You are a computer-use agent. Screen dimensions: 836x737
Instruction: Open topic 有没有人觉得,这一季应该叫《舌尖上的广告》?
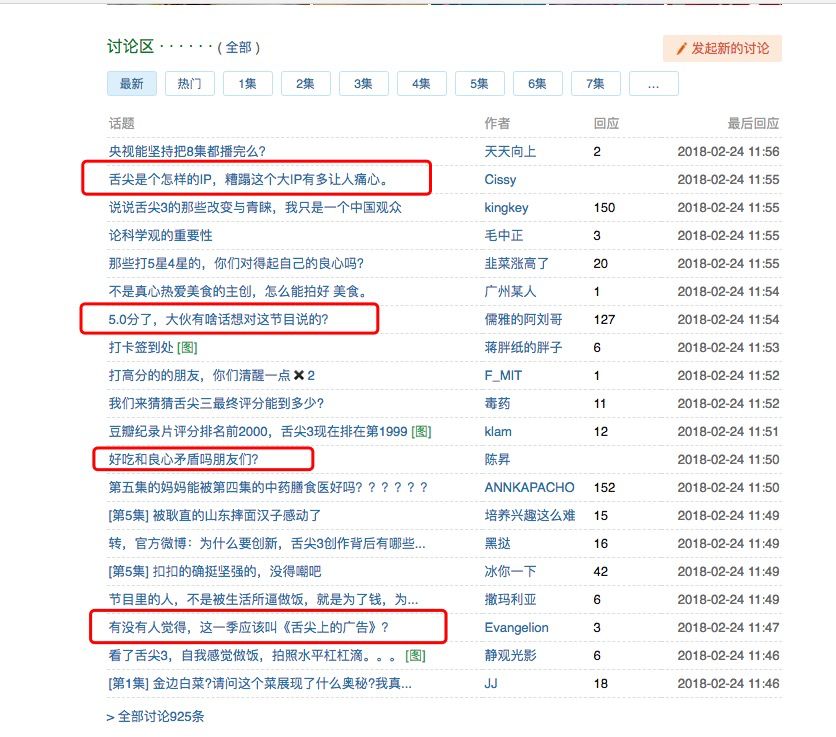tap(248, 627)
